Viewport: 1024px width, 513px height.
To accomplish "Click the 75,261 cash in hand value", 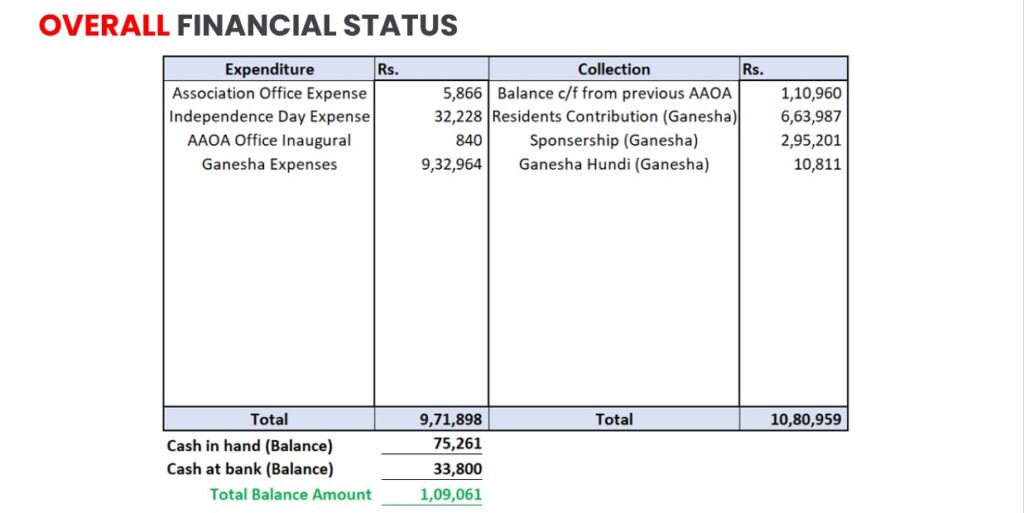I will point(460,445).
